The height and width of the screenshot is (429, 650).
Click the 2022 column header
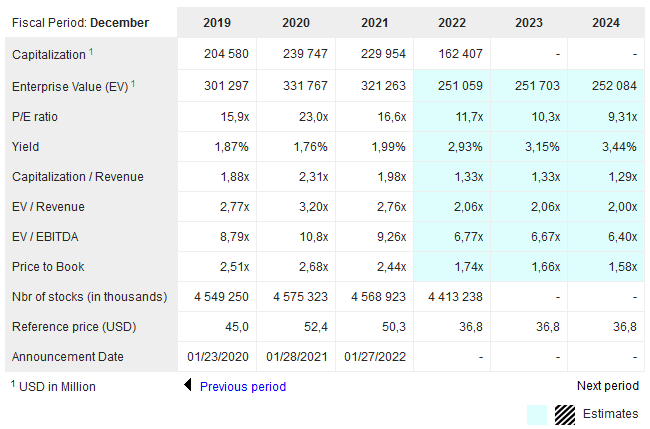[451, 23]
